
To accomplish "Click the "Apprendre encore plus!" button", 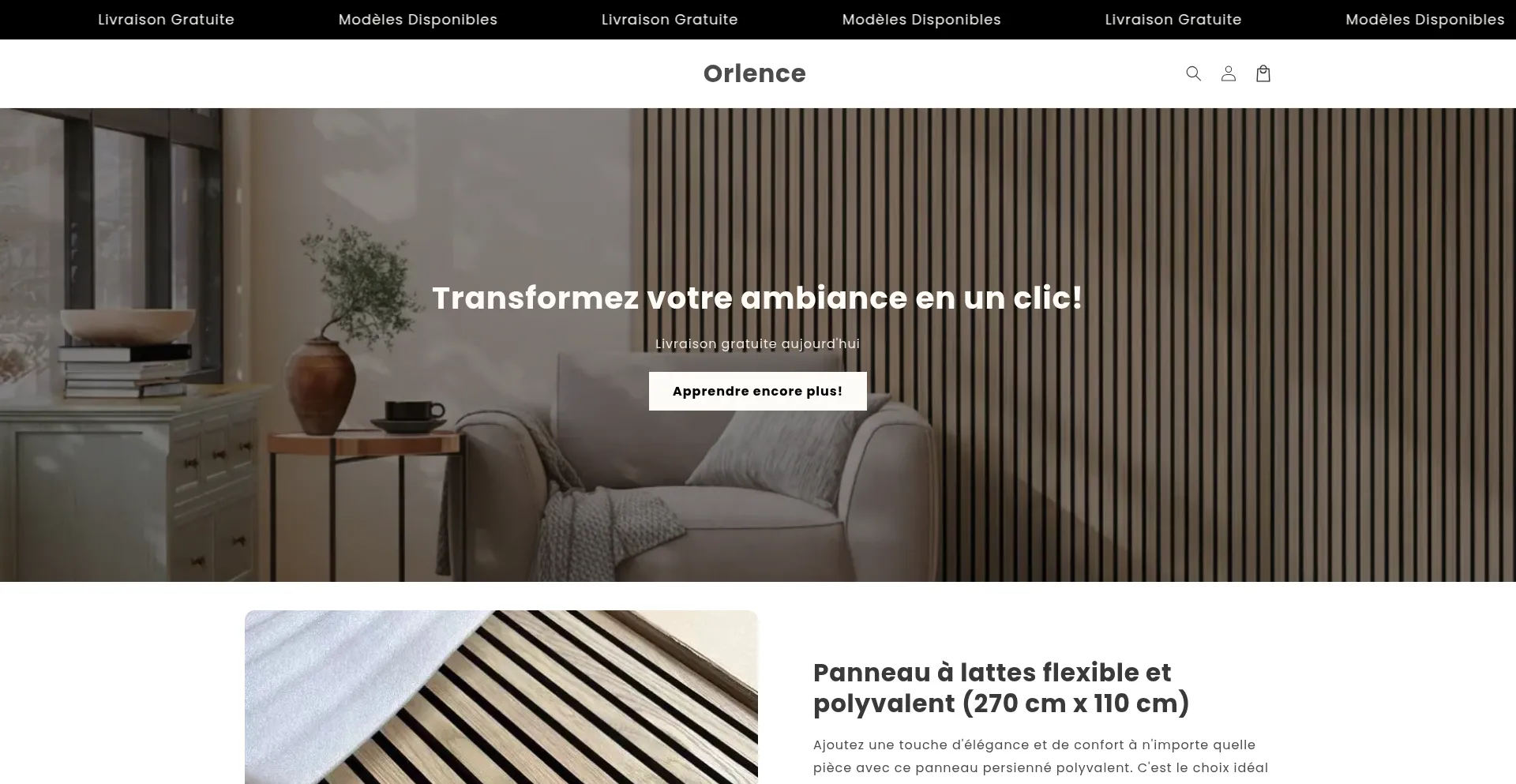I will [757, 391].
